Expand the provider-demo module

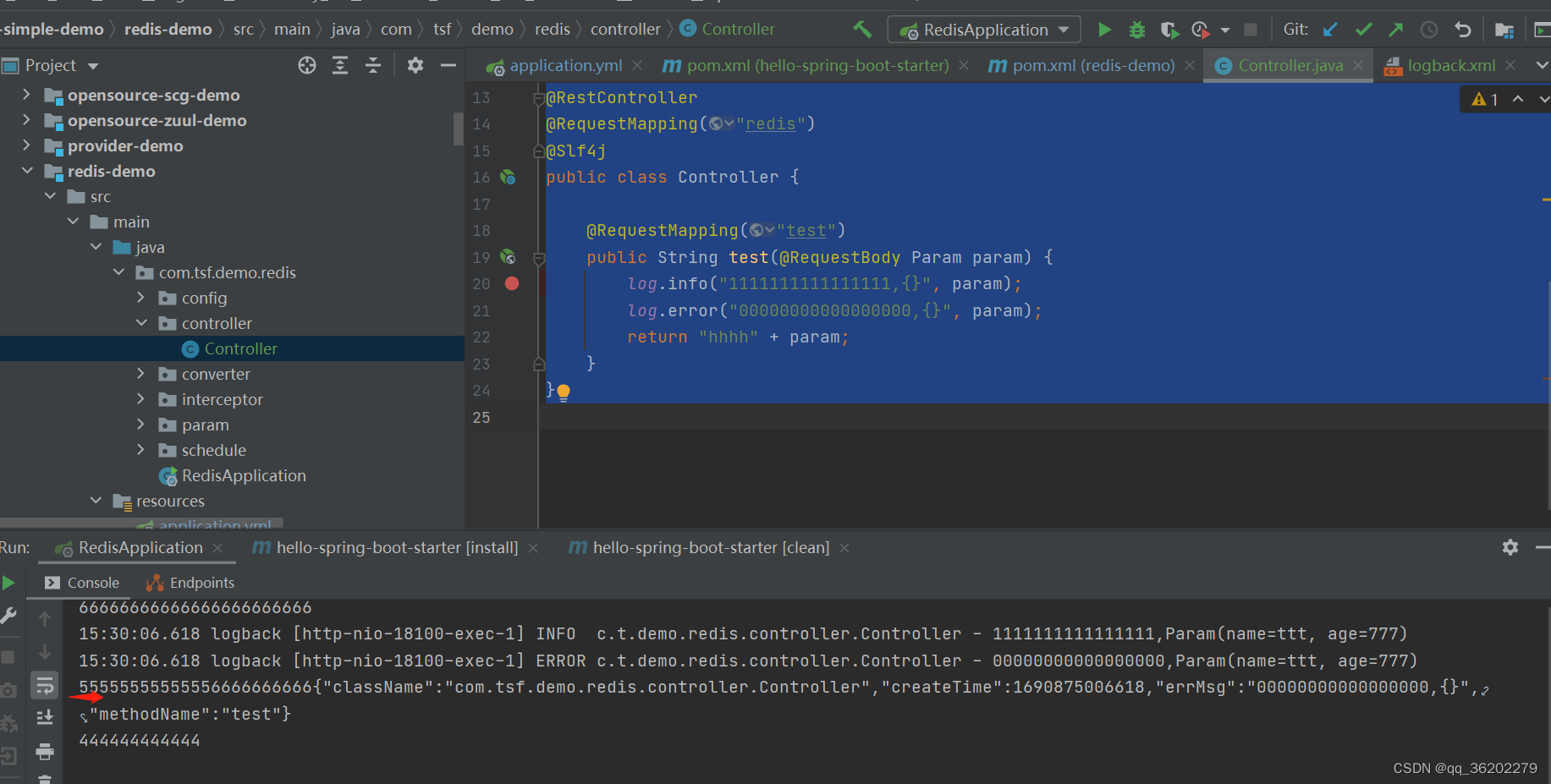tap(26, 145)
